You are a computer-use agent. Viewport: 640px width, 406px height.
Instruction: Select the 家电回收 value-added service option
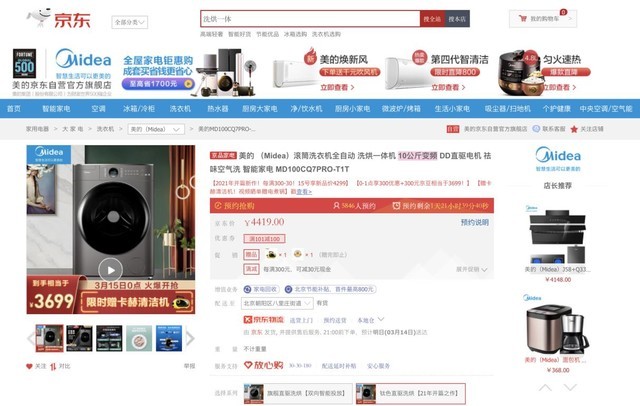click(x=260, y=289)
